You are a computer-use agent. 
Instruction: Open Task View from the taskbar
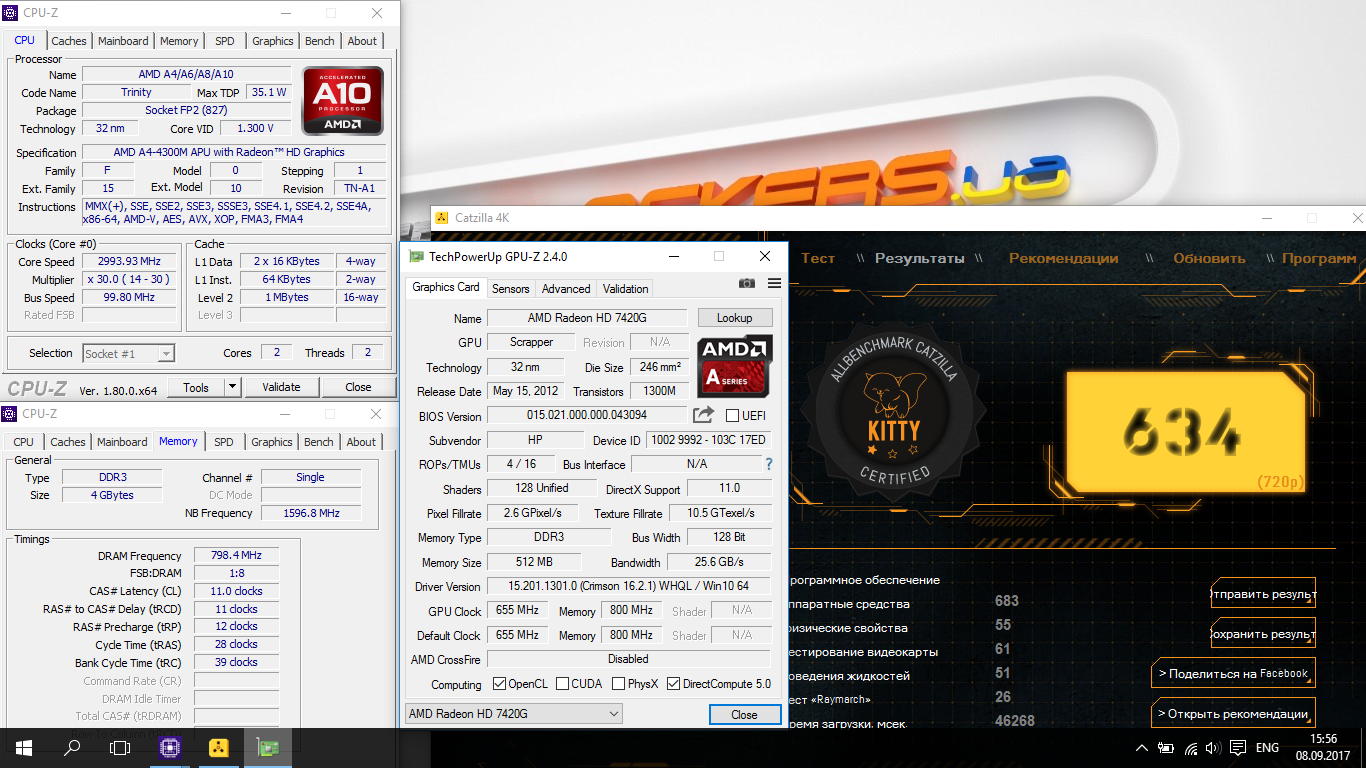point(120,747)
